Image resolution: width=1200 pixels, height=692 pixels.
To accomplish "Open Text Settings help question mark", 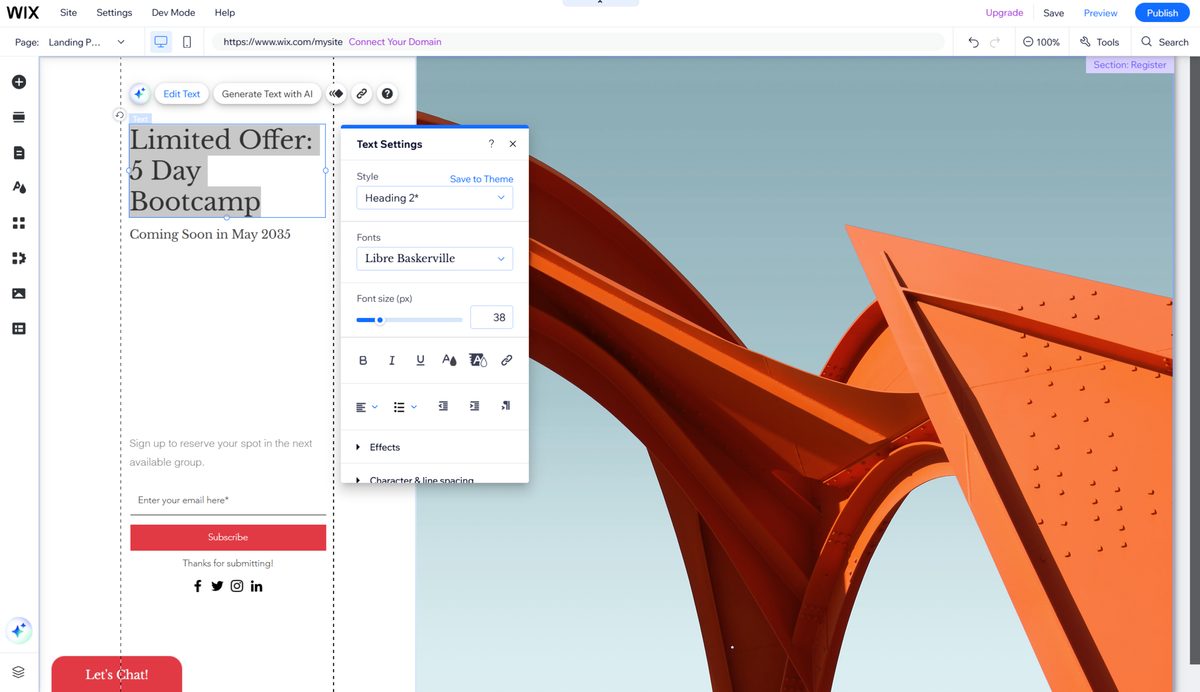I will point(491,144).
